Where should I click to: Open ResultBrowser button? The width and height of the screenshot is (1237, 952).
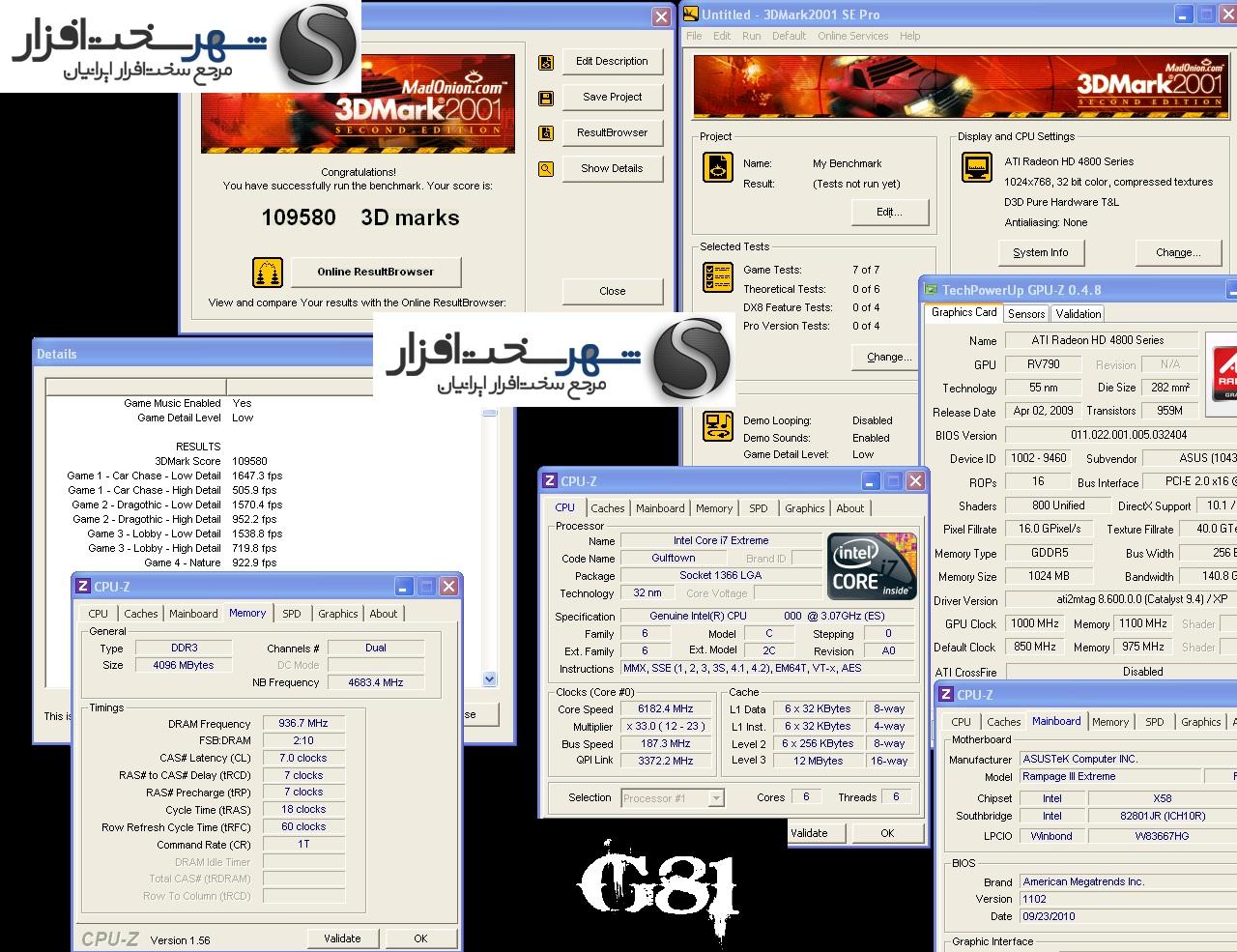[x=612, y=132]
